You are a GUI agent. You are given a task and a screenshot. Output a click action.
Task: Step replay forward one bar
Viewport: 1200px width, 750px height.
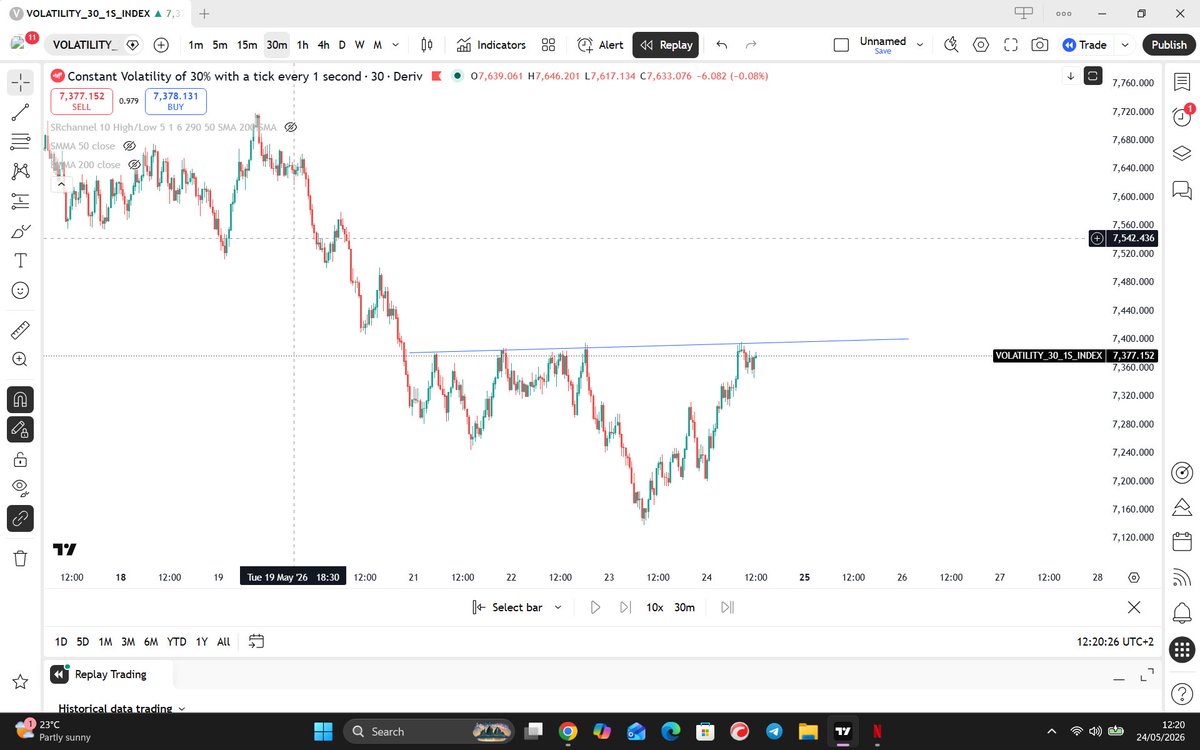pos(625,607)
